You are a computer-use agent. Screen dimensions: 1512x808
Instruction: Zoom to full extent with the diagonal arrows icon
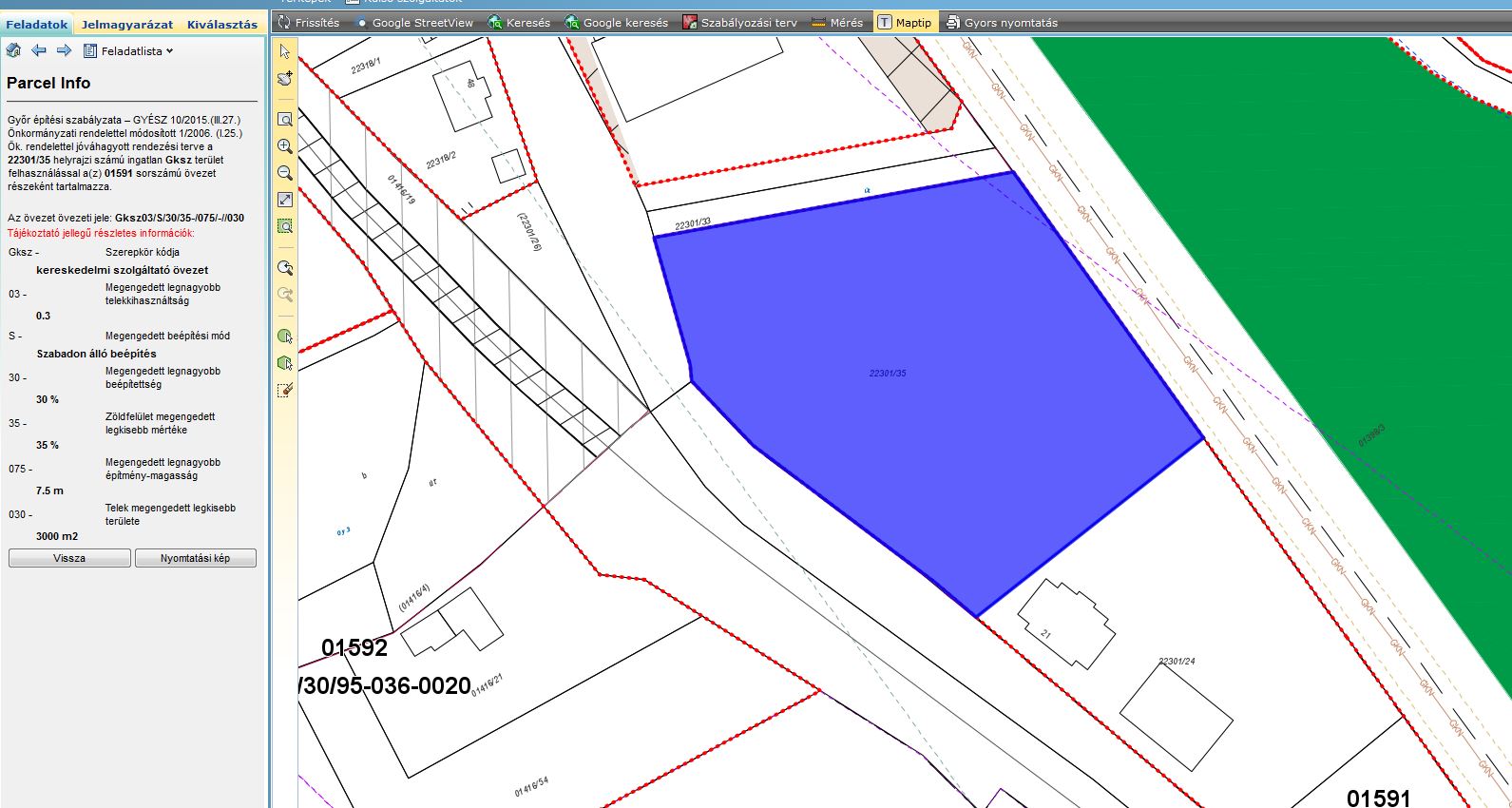tap(285, 200)
